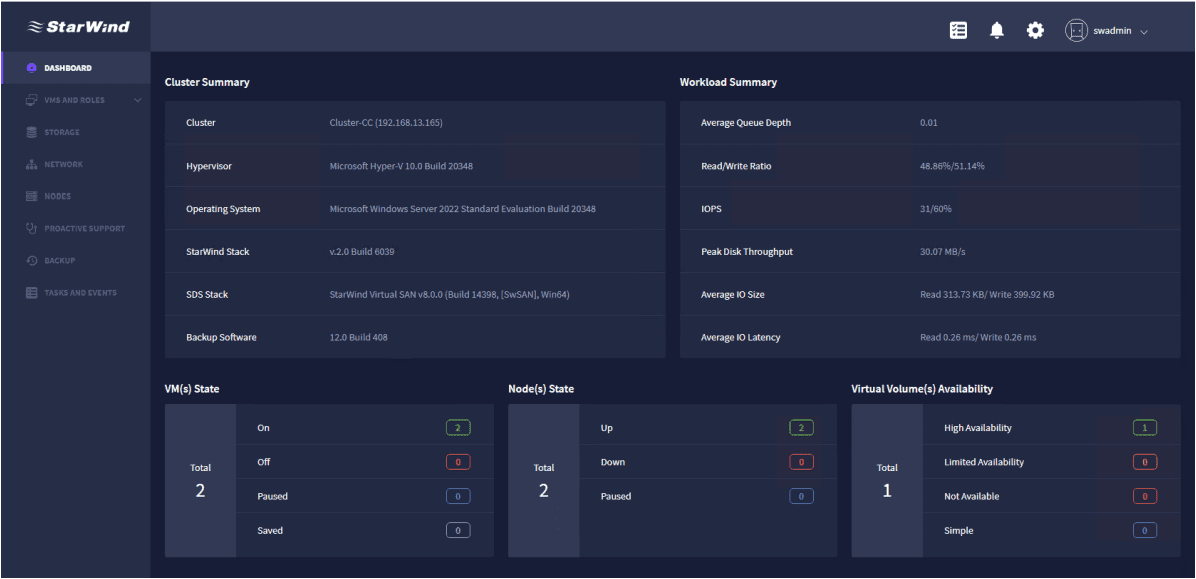1196x579 pixels.
Task: Click the High Availability count badge
Action: [x=1145, y=428]
